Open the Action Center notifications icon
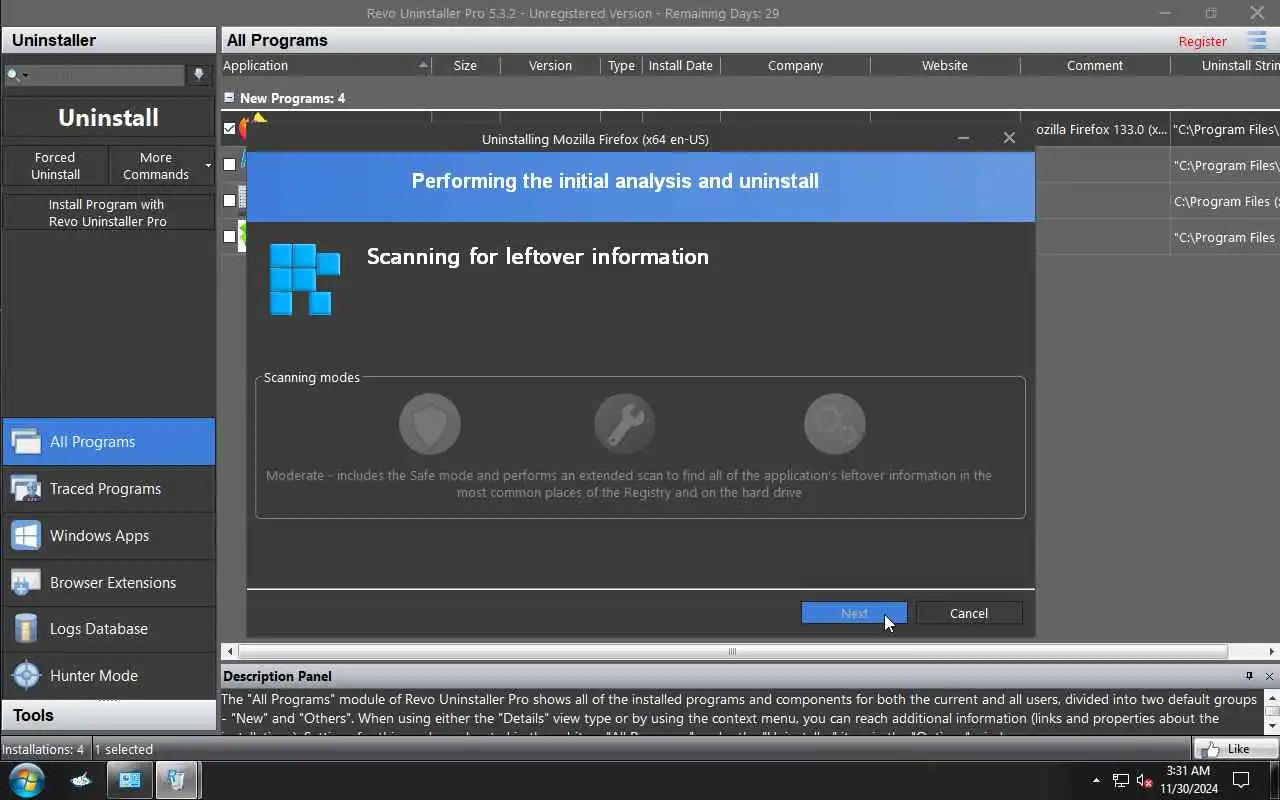This screenshot has width=1280, height=800. 1241,780
